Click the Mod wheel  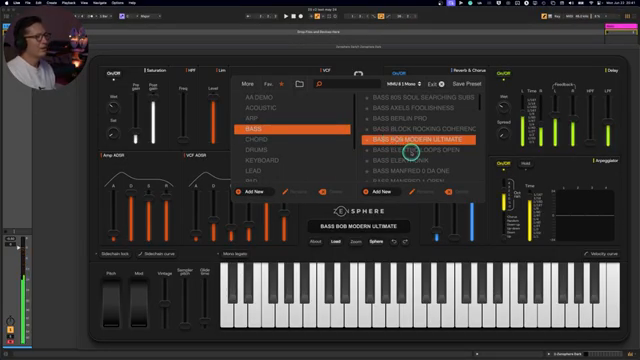pos(139,303)
